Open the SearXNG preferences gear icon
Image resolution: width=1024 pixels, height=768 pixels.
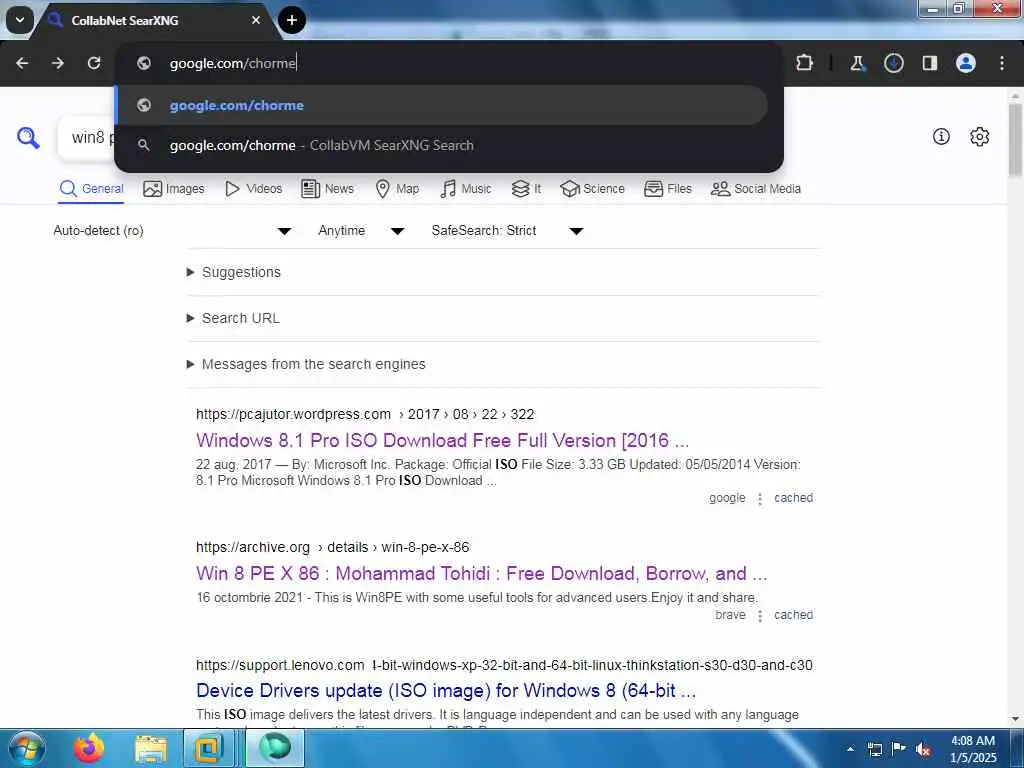pyautogui.click(x=979, y=136)
